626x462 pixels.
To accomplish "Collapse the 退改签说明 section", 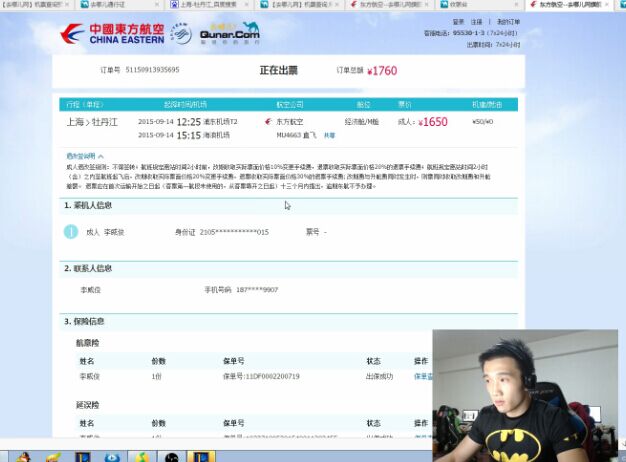I will (85, 156).
